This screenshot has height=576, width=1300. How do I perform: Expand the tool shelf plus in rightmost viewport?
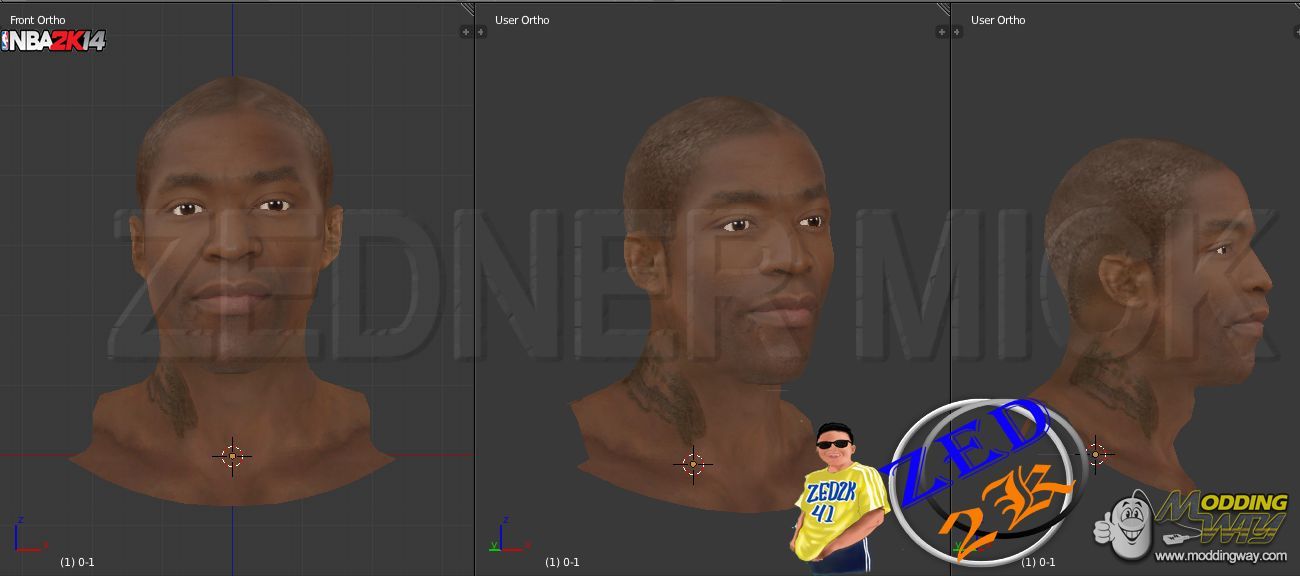958,32
